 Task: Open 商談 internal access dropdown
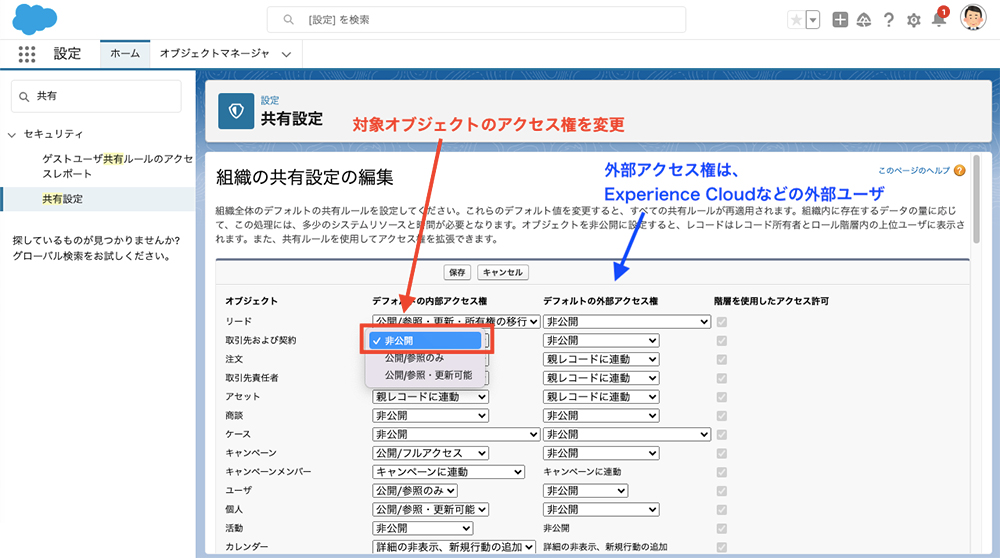(x=430, y=416)
